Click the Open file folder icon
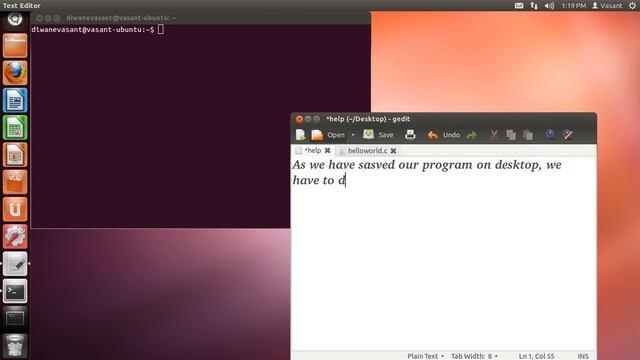 click(317, 135)
